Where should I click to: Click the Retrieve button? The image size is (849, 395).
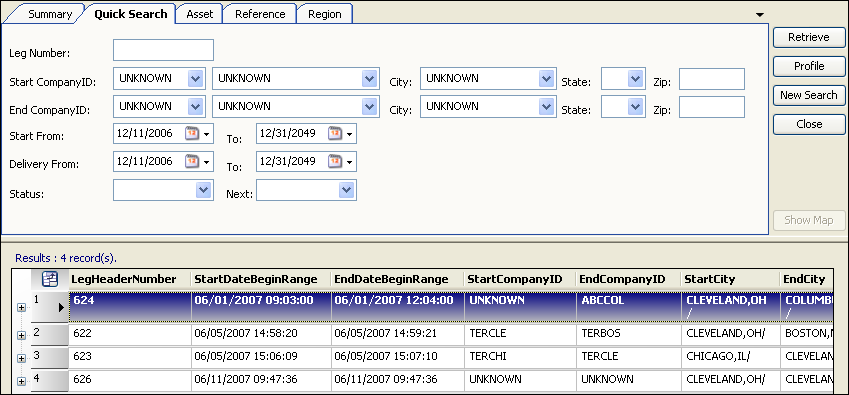click(809, 37)
